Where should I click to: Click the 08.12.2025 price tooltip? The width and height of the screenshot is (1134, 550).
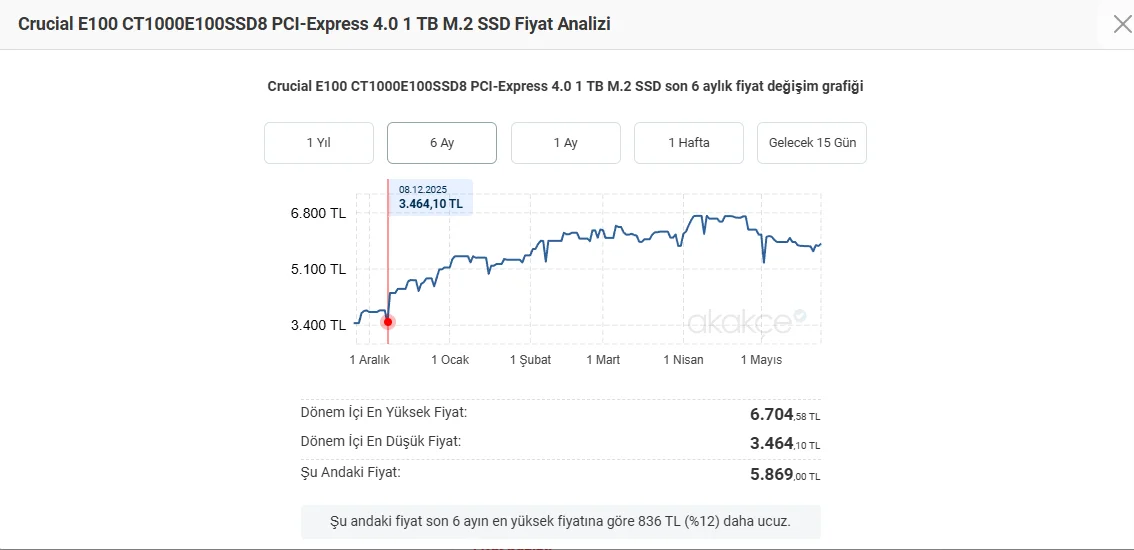coord(430,197)
